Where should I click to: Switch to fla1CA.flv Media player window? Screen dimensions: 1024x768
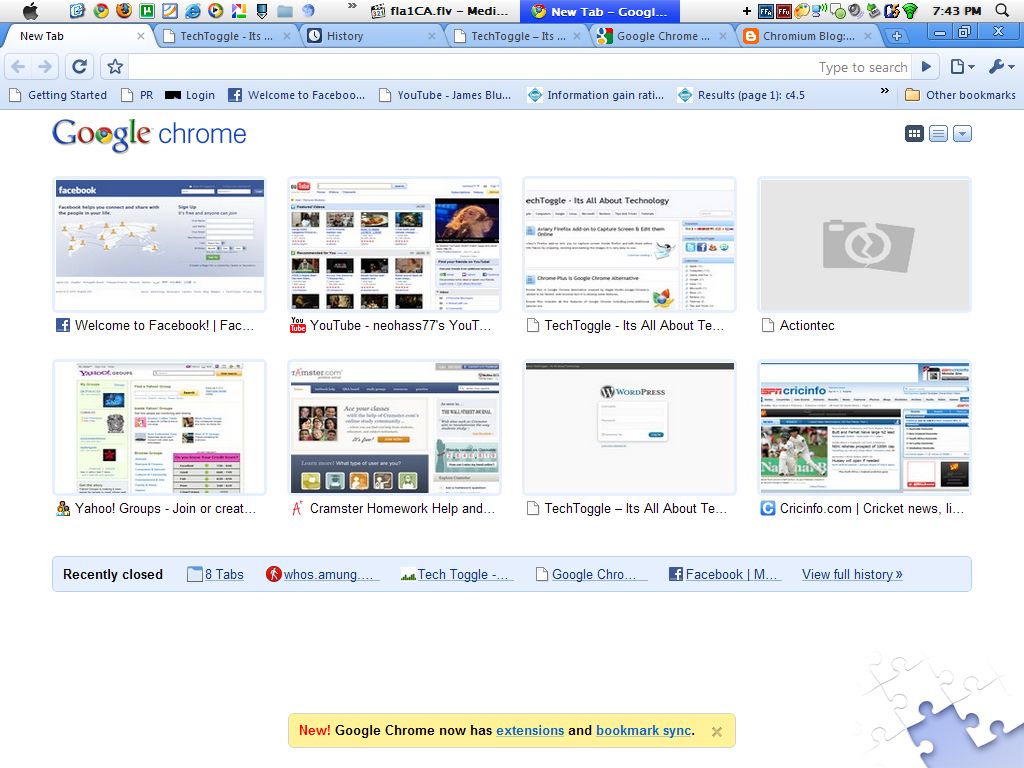coord(440,10)
